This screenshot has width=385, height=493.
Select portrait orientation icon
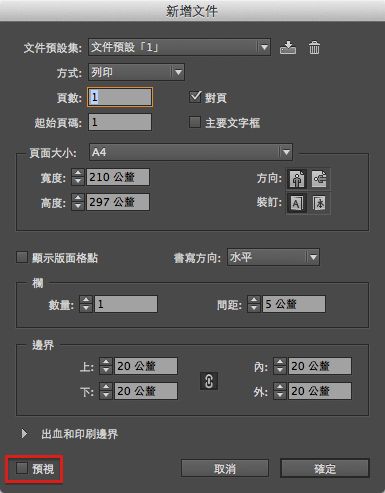coord(296,179)
